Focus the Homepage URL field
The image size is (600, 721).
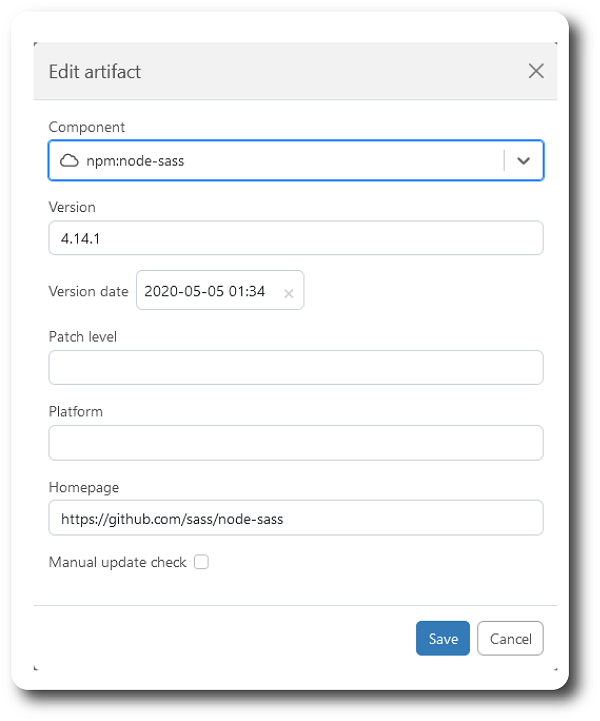[x=296, y=518]
